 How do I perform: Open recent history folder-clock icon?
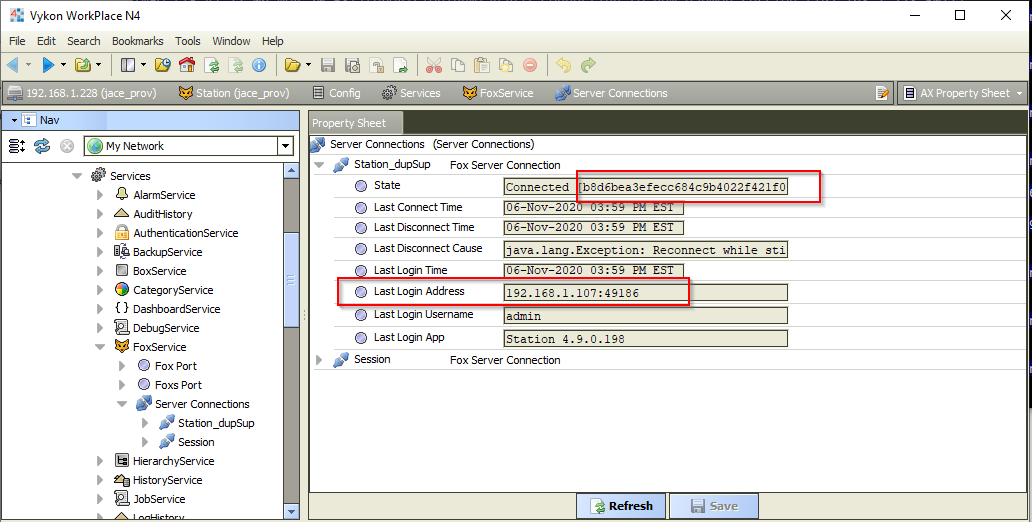point(163,65)
